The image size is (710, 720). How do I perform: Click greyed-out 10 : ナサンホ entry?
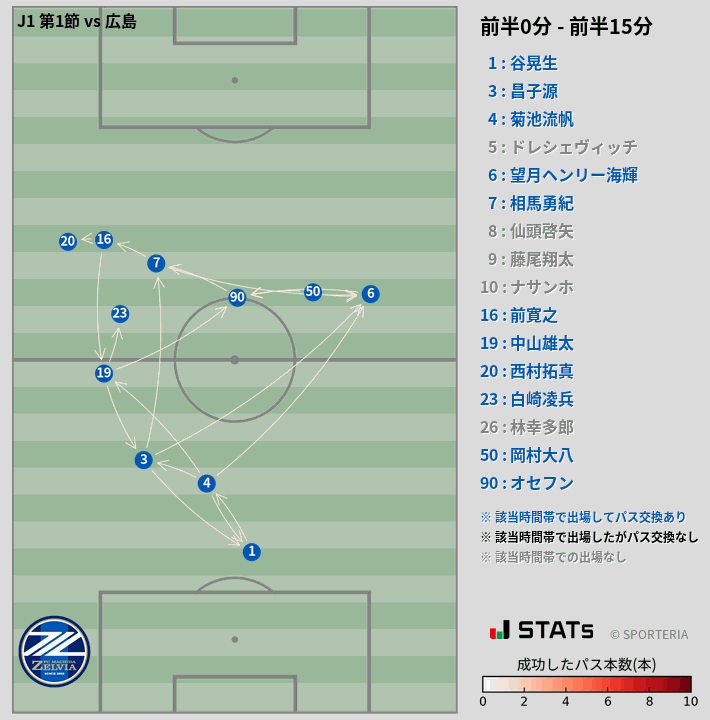tap(526, 287)
